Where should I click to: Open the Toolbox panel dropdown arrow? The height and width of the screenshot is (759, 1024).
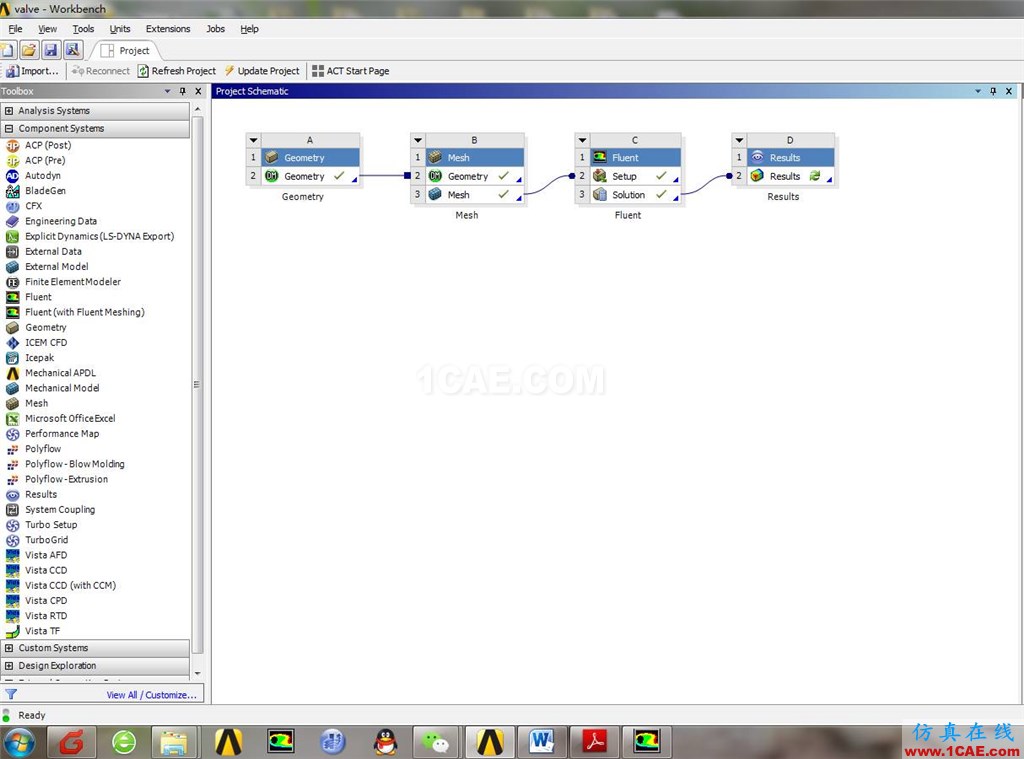167,91
